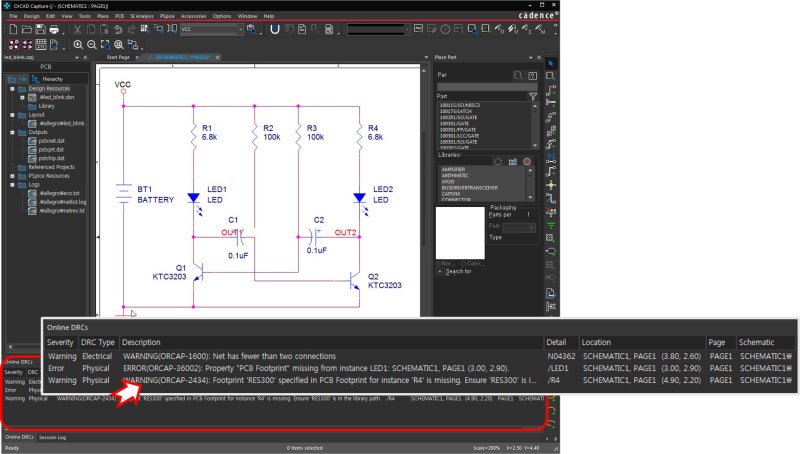Open the Place Part panel options dropdown arrow
This screenshot has height=454, width=800.
[x=531, y=57]
